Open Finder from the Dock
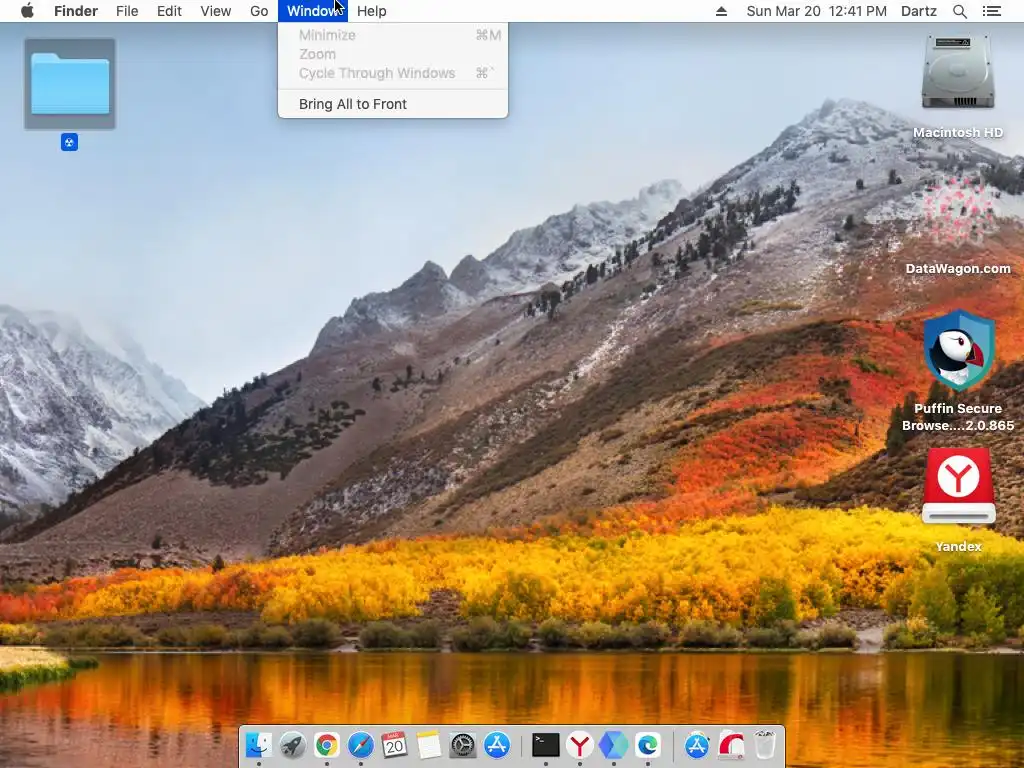The width and height of the screenshot is (1024, 768). (x=259, y=744)
